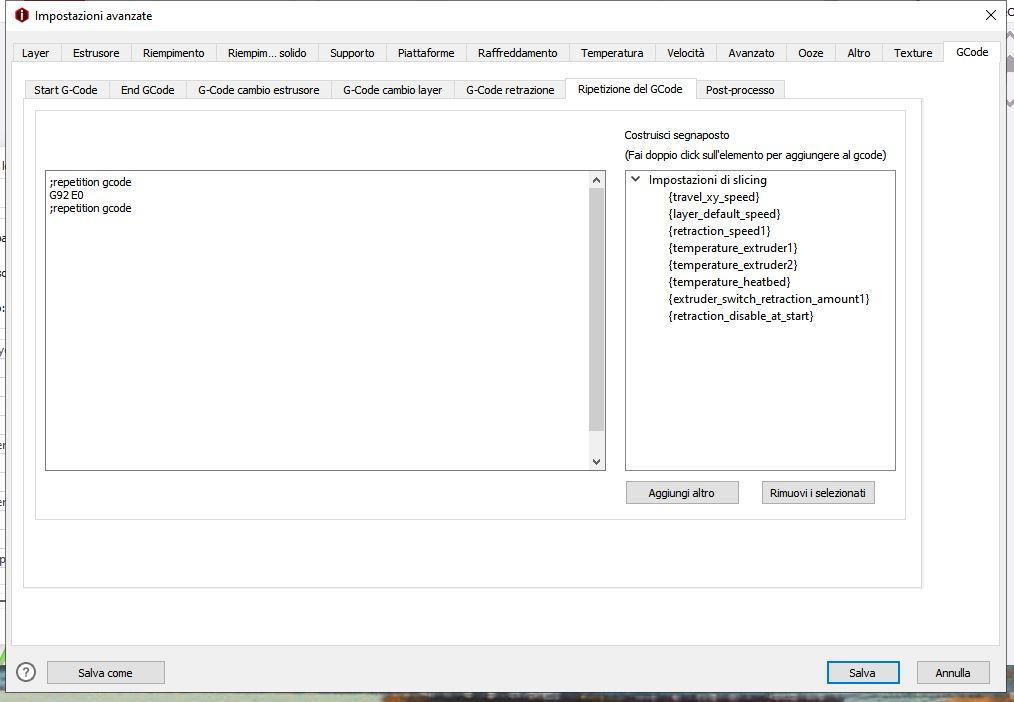
Task: Collapse the Impostazioni di slicing tree
Action: (635, 180)
